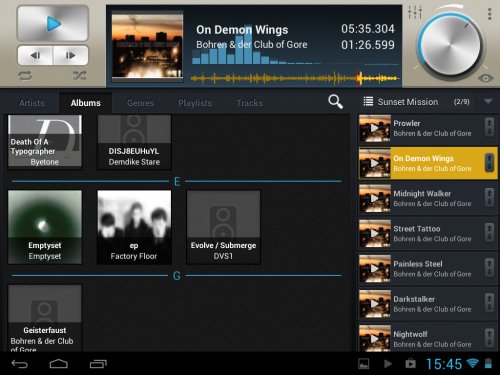
Task: Tap the Android back button
Action: pos(20,364)
